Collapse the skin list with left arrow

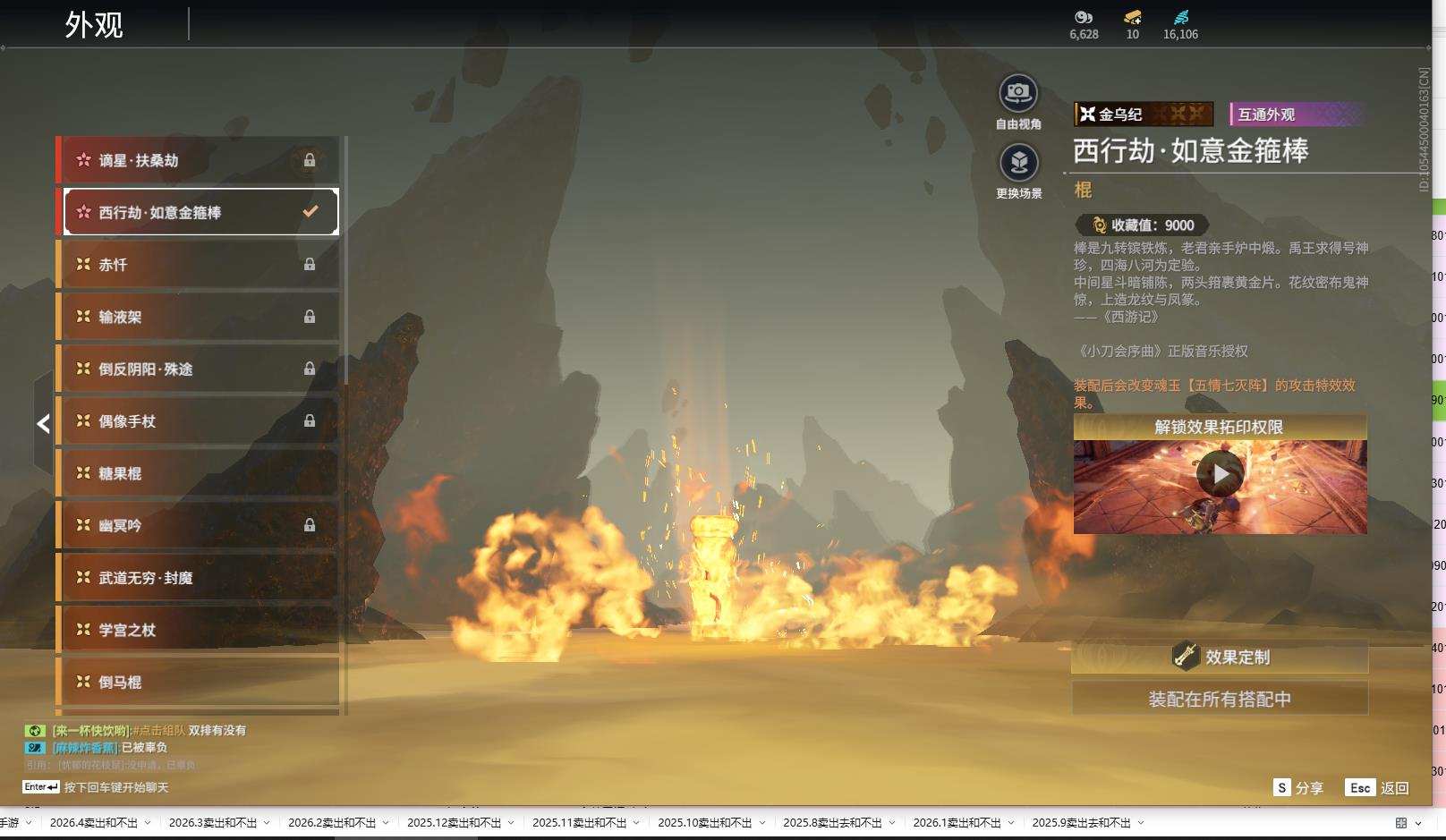point(43,423)
